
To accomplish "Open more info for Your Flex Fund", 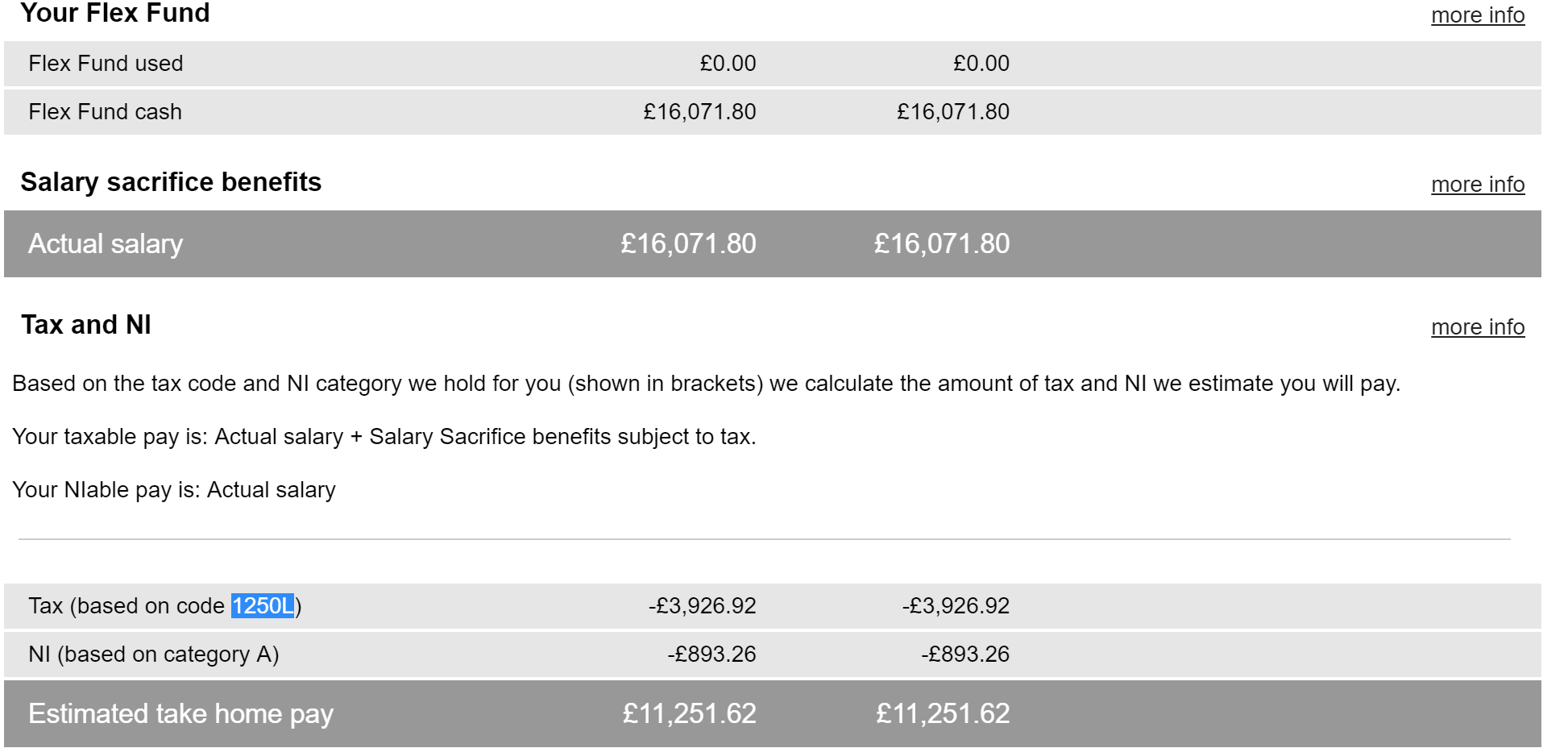I will (x=1477, y=15).
